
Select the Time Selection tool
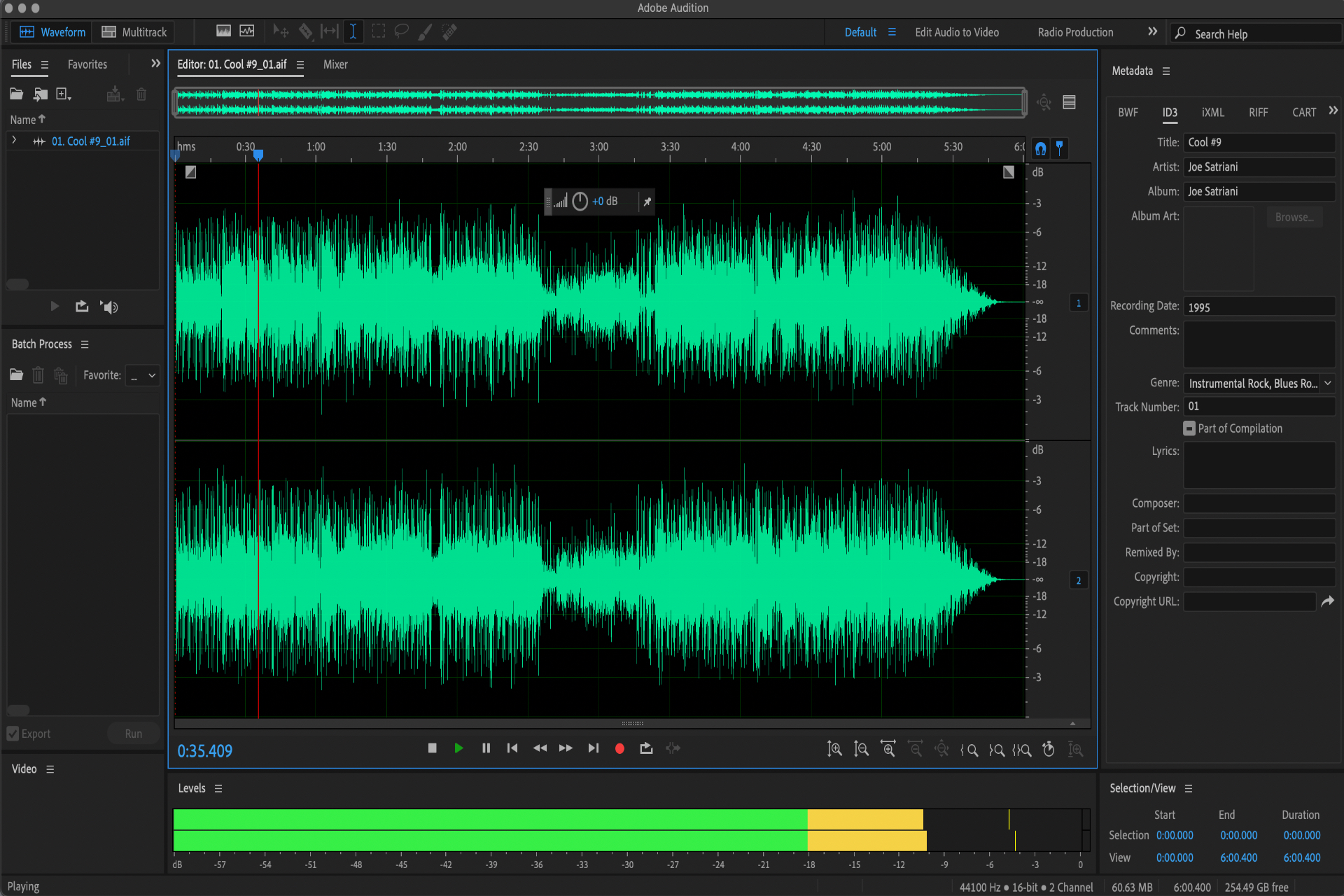[x=353, y=31]
